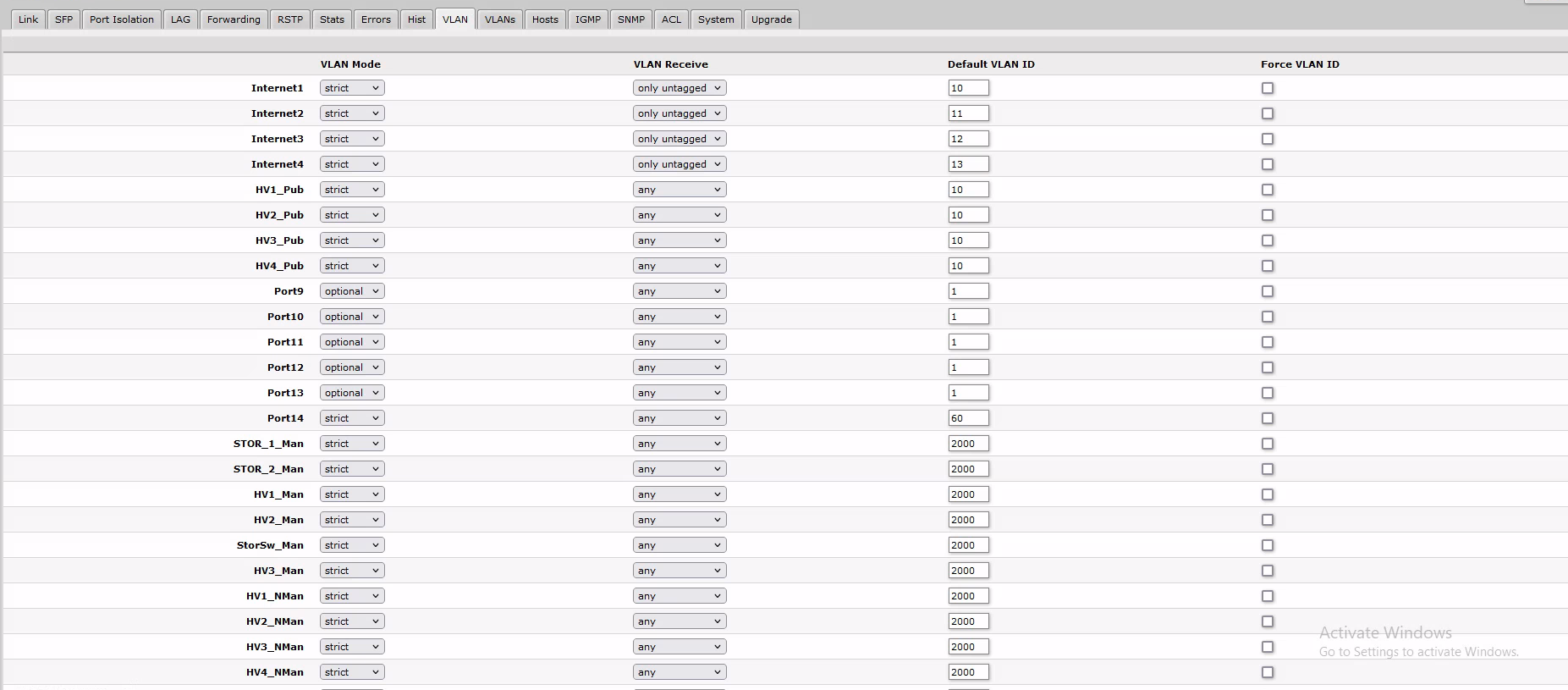Tick Force VLAN ID checkbox for Internet3

point(1268,139)
